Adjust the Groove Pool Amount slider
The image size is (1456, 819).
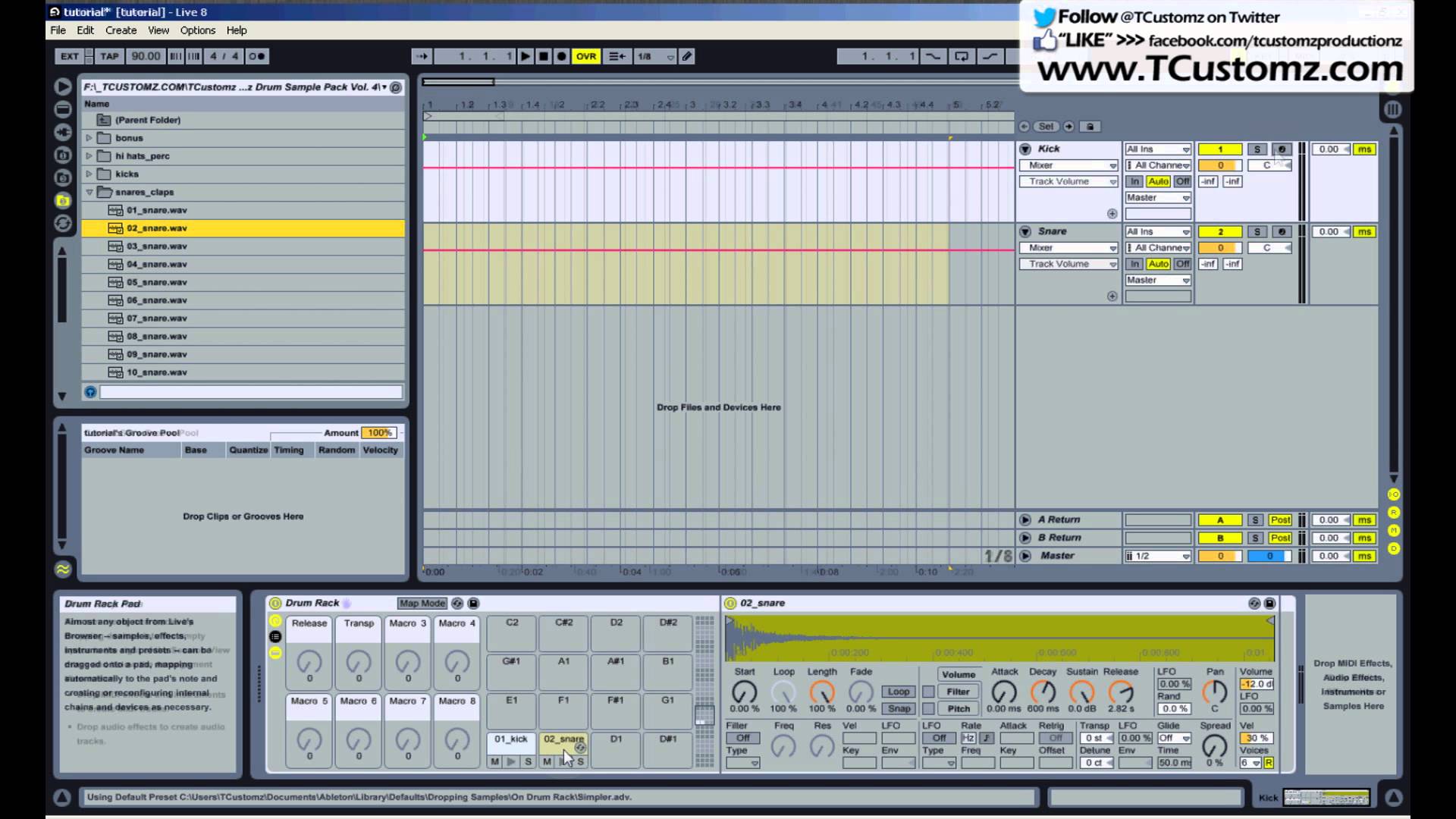[x=378, y=432]
